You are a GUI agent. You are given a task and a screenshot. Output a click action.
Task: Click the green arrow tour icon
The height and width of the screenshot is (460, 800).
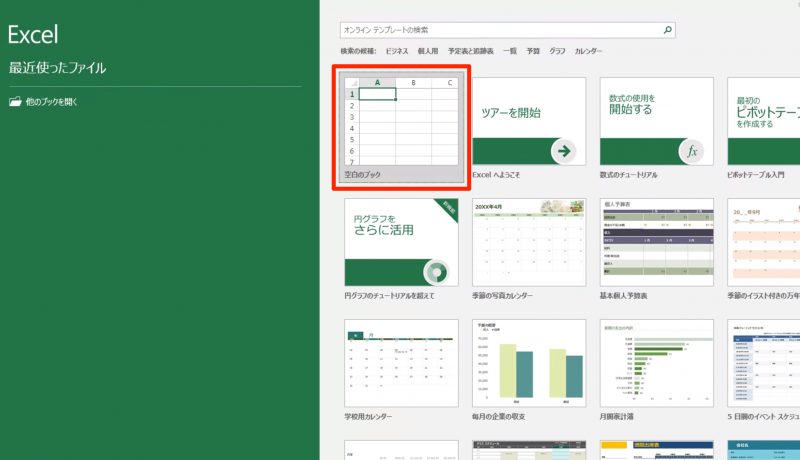point(564,151)
